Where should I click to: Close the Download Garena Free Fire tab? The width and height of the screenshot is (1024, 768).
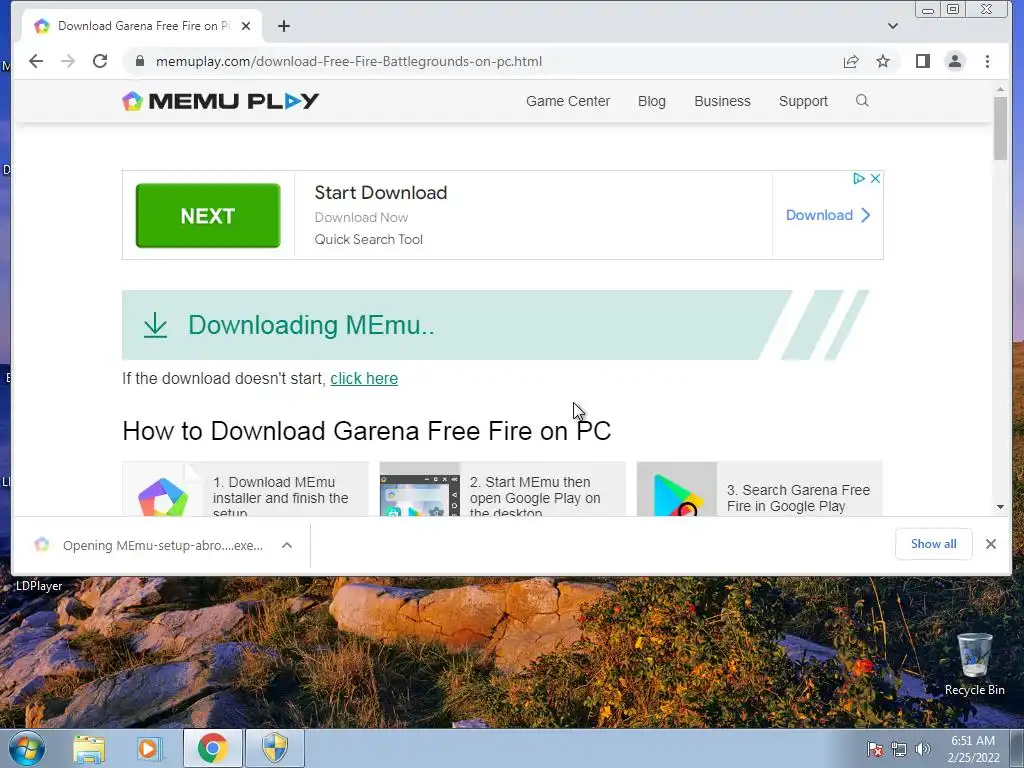click(246, 26)
